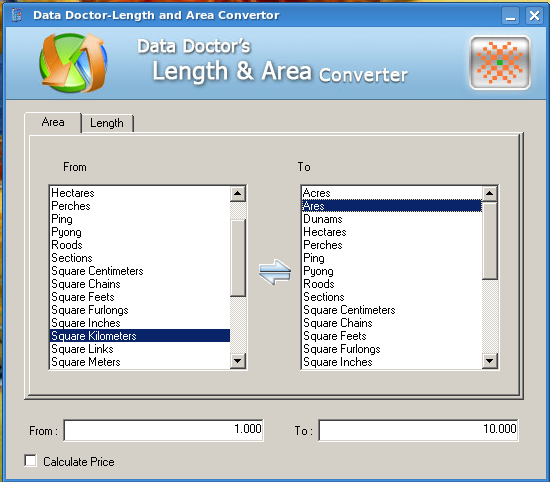Click the orange starburst logo button
The width and height of the screenshot is (550, 482).
click(x=500, y=63)
